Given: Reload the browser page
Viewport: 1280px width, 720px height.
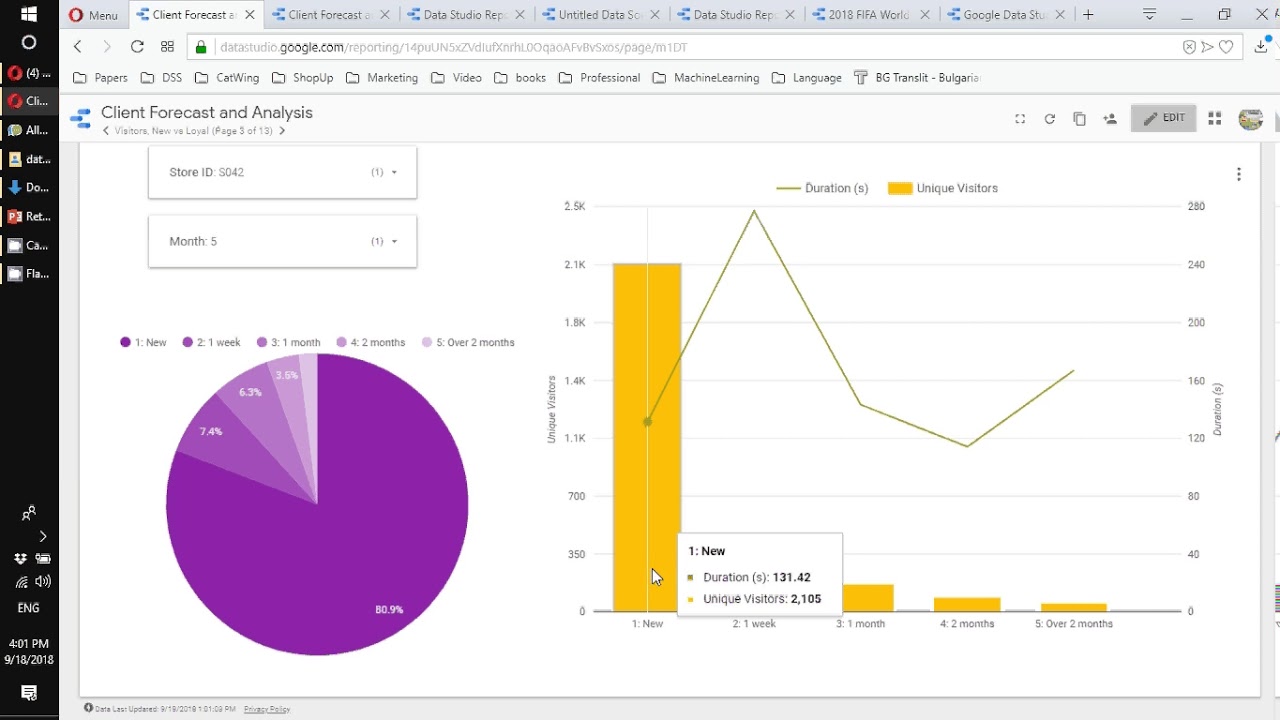Looking at the screenshot, I should 137,47.
